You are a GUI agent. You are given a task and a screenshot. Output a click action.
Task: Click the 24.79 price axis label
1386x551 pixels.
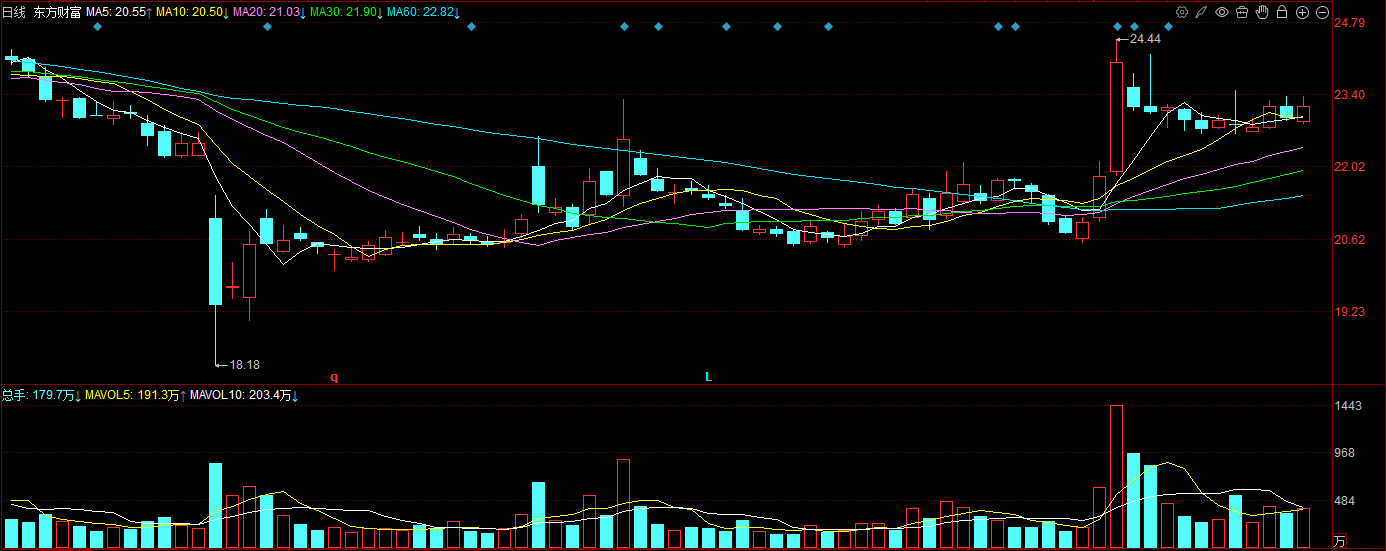[x=1350, y=22]
